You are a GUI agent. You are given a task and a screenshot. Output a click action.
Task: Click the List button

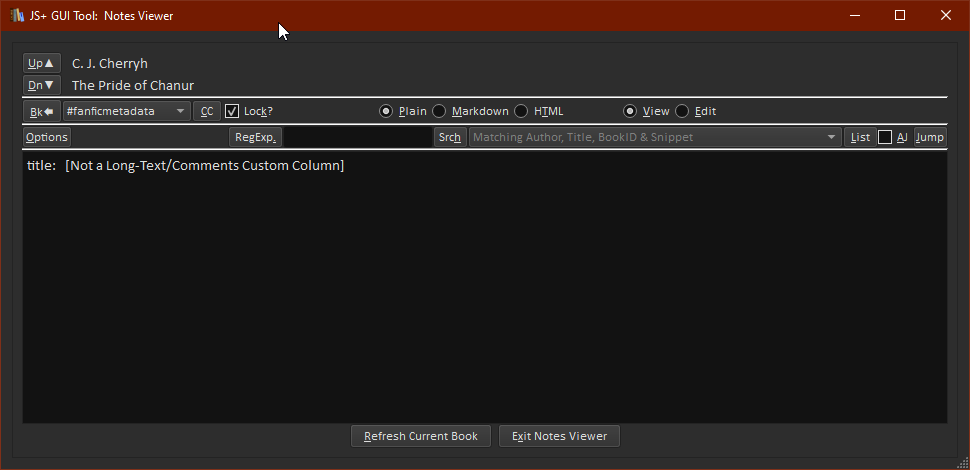click(860, 137)
